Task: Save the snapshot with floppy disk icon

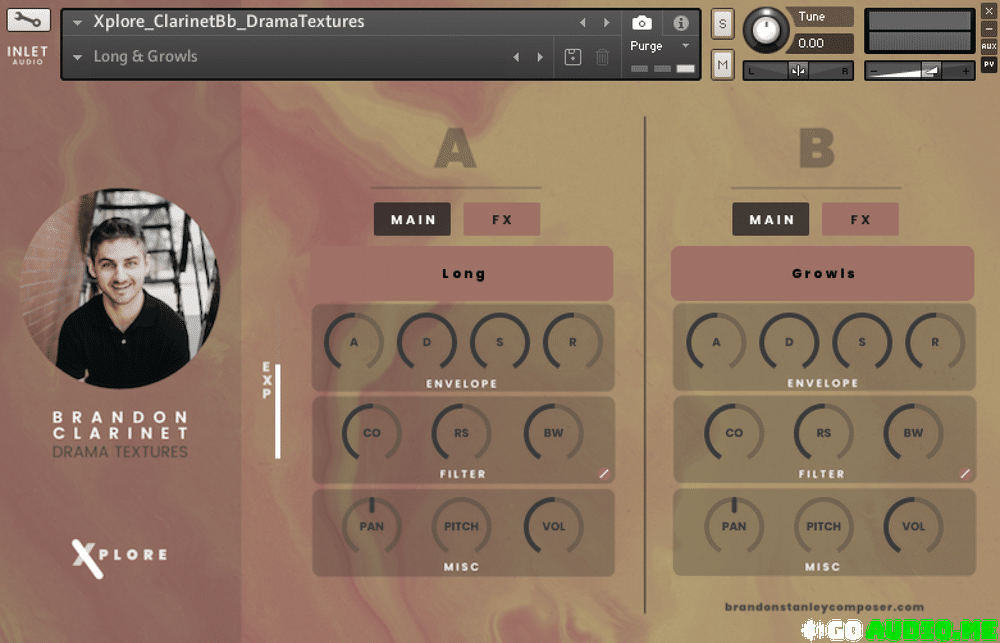Action: pos(572,57)
